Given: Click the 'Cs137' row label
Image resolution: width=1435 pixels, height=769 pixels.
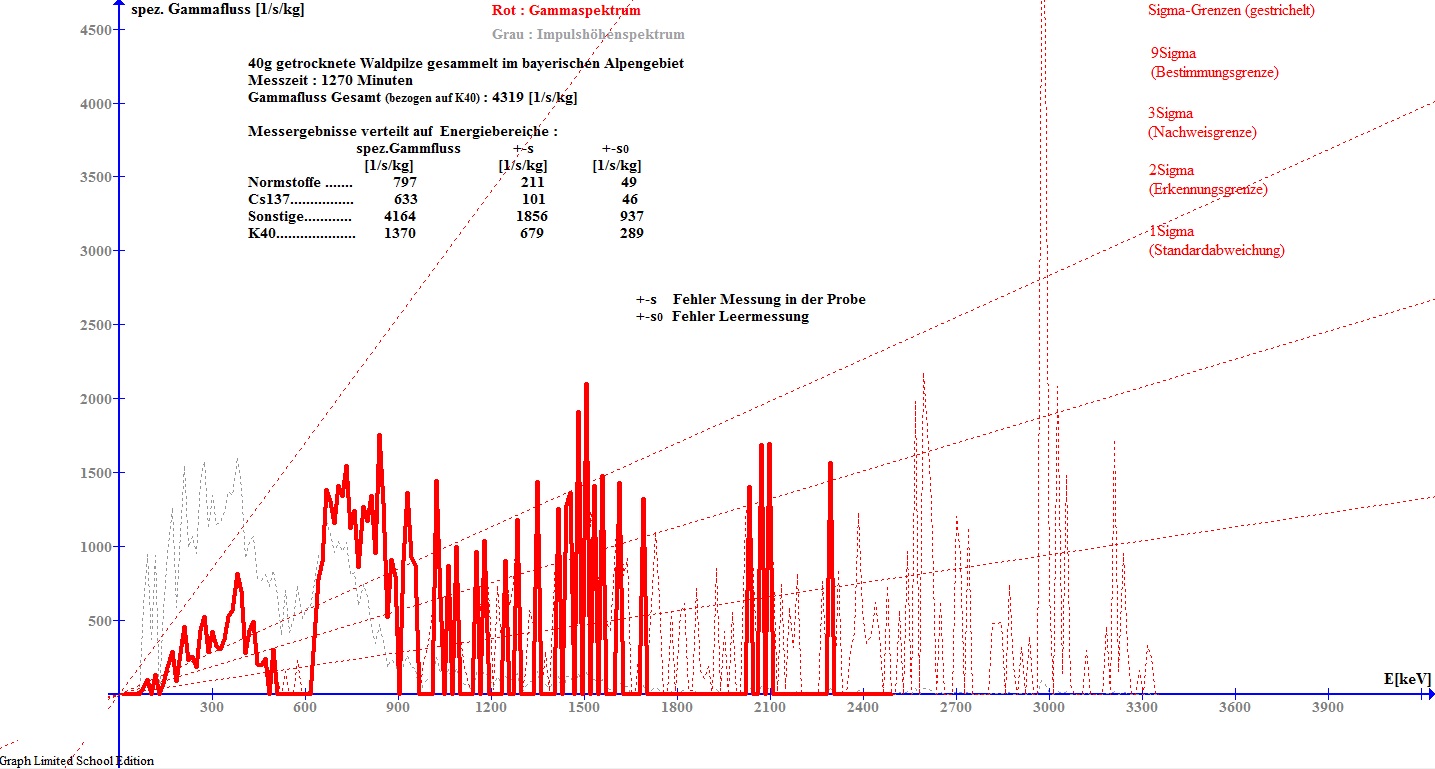Looking at the screenshot, I should 300,200.
